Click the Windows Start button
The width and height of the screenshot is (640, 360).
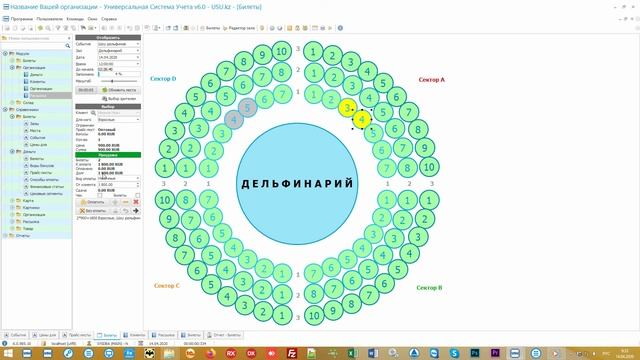pos(7,353)
